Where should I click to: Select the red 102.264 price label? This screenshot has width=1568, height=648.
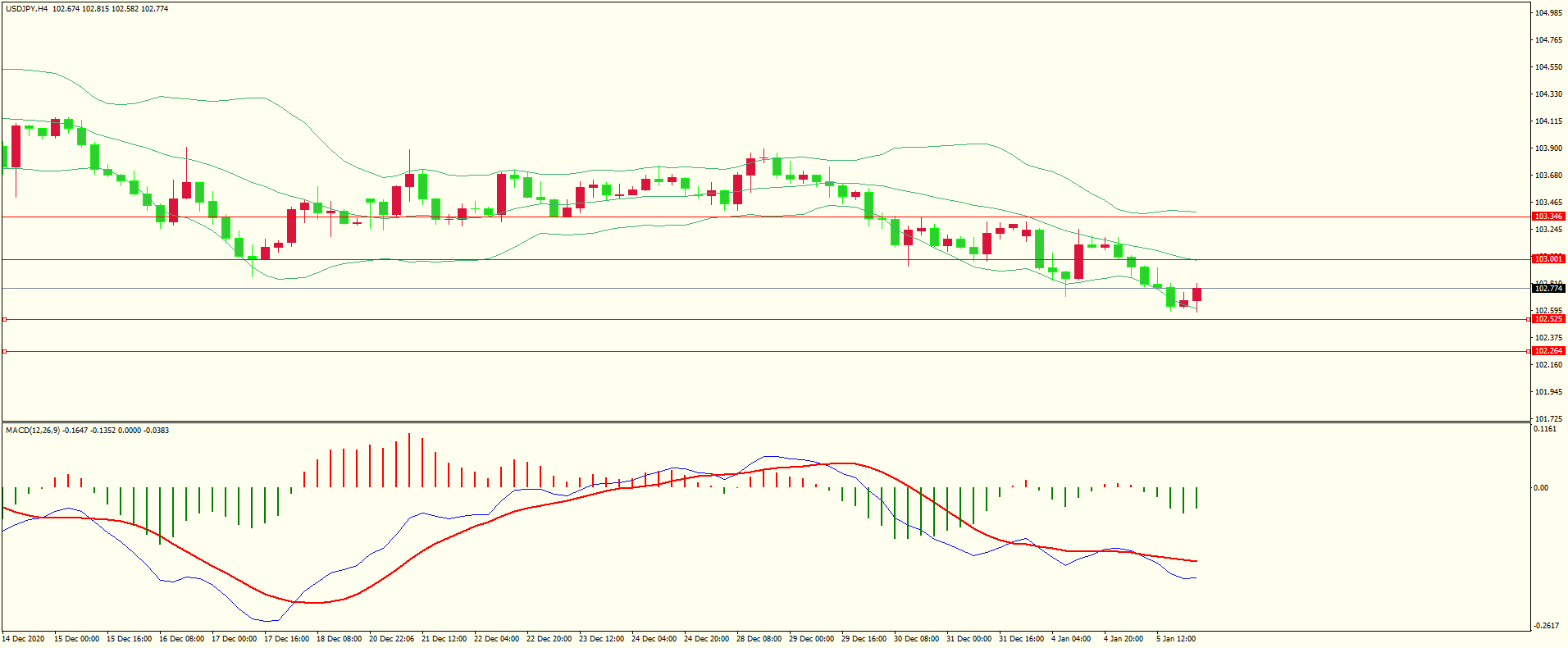click(x=1548, y=351)
